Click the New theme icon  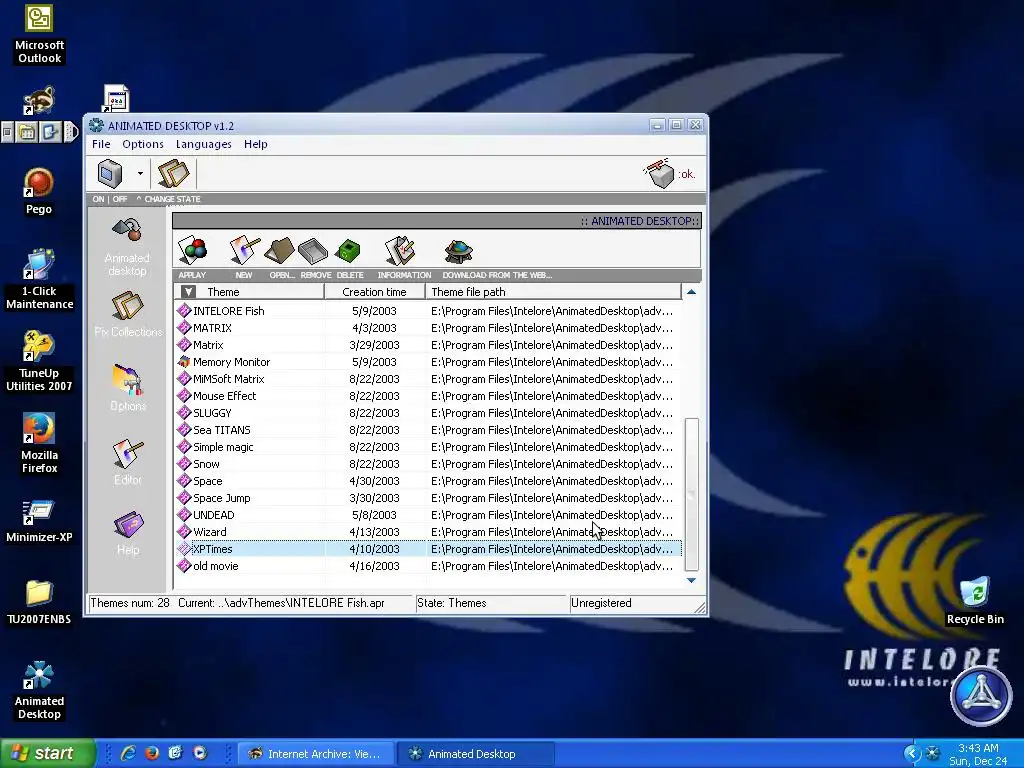244,251
